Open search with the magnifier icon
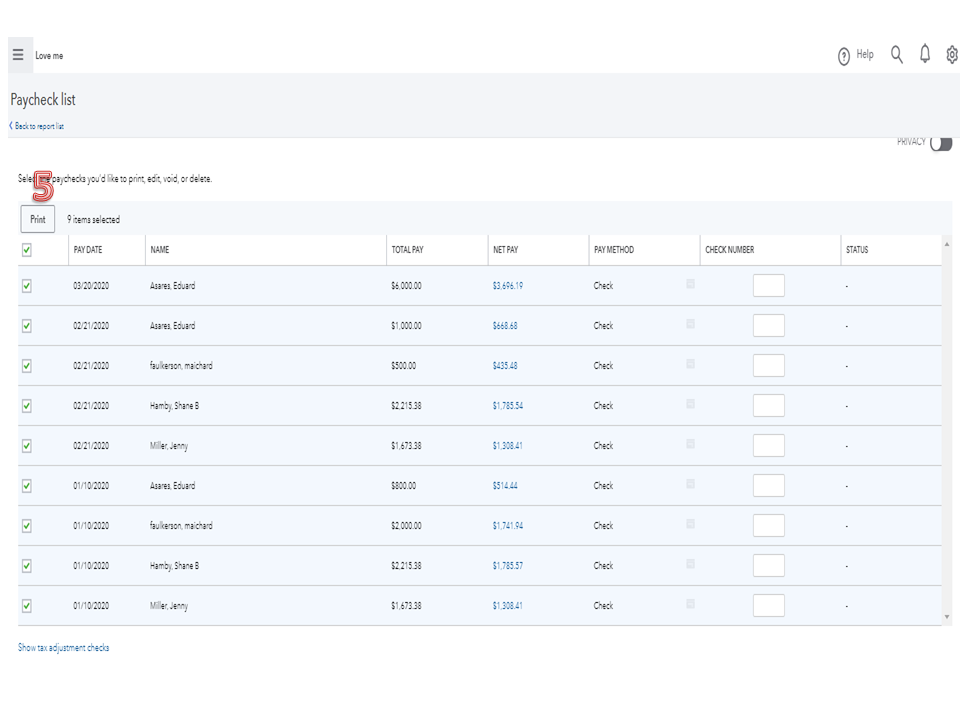Image resolution: width=960 pixels, height=720 pixels. [x=897, y=55]
